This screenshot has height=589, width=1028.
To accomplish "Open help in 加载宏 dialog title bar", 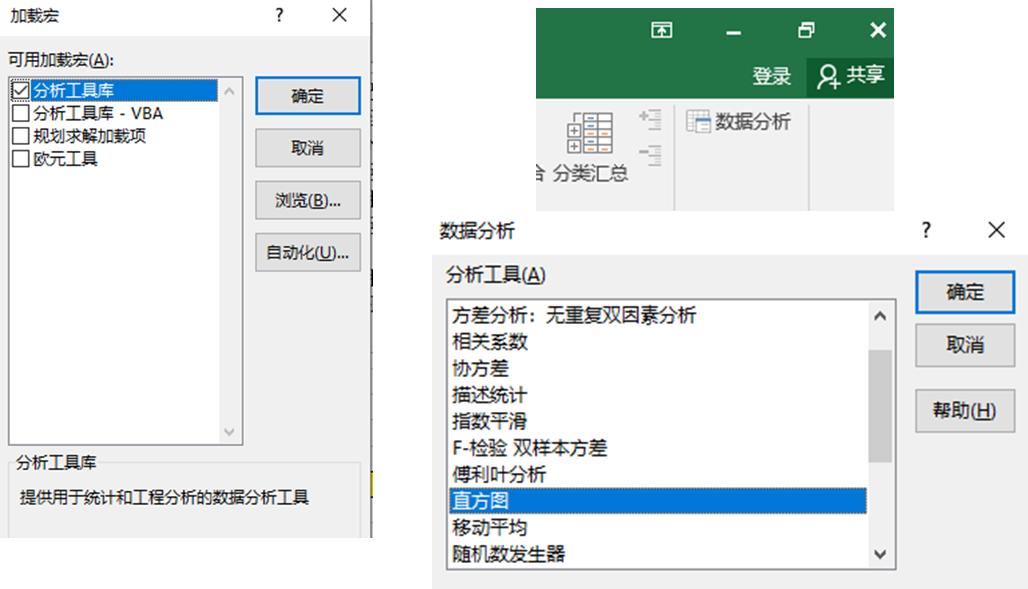I will click(279, 15).
